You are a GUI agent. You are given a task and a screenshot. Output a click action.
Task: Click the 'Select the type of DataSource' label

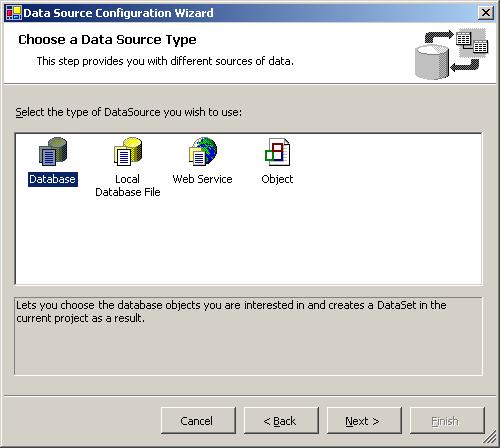(x=129, y=112)
